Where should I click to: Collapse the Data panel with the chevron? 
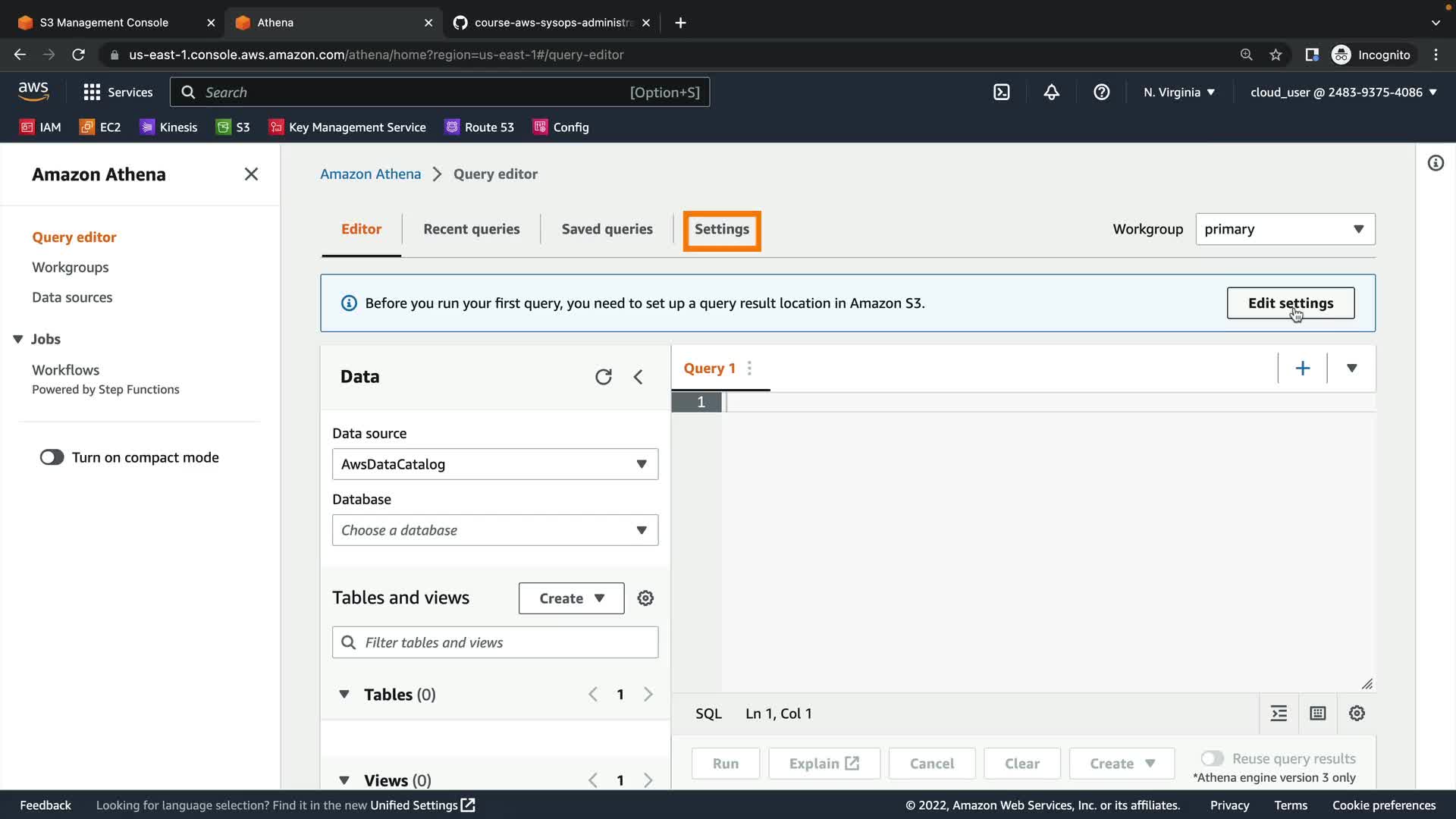point(638,377)
